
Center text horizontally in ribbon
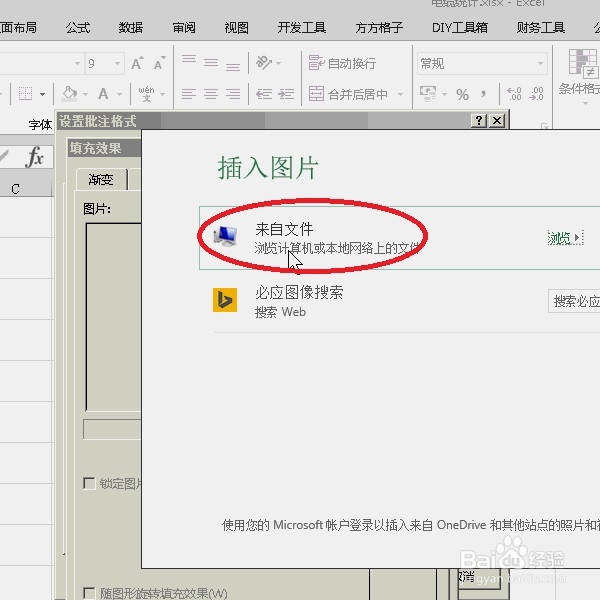211,94
